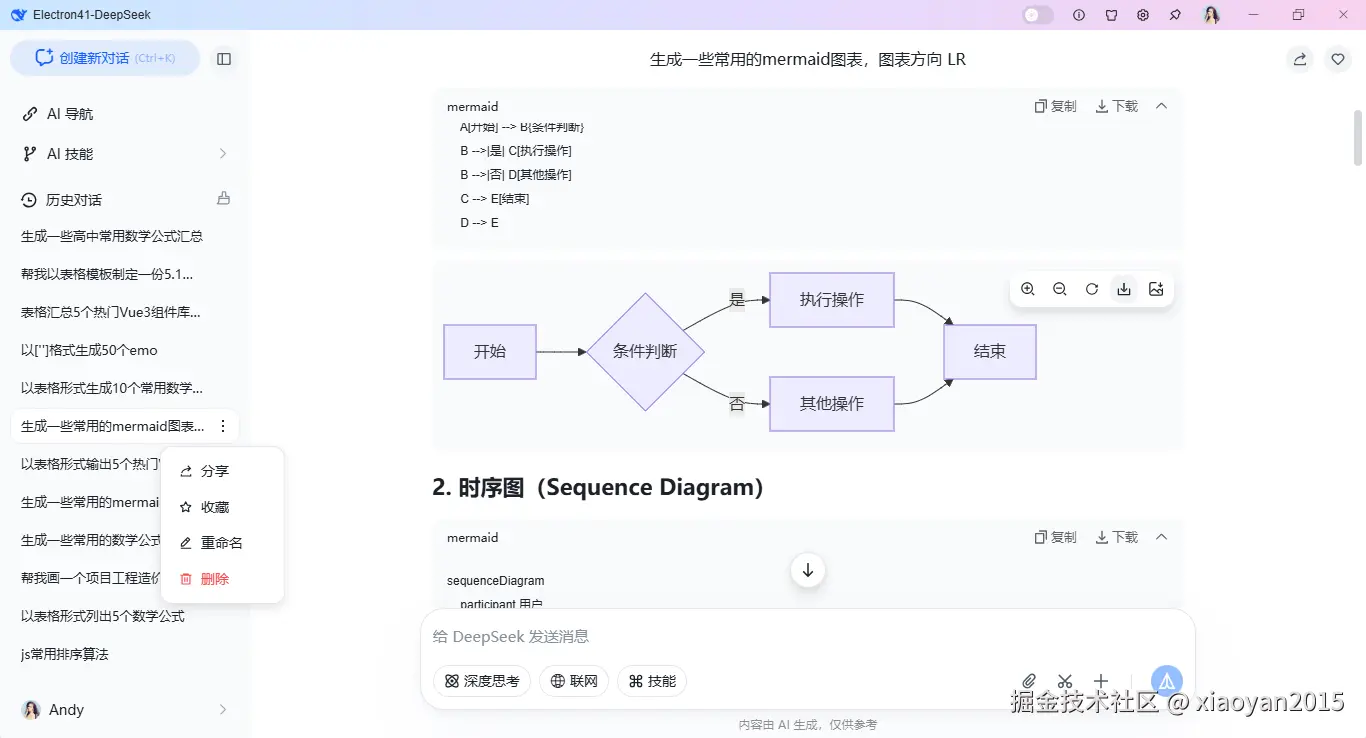Copy the mermaid flowchart code
The width and height of the screenshot is (1366, 738).
point(1055,105)
